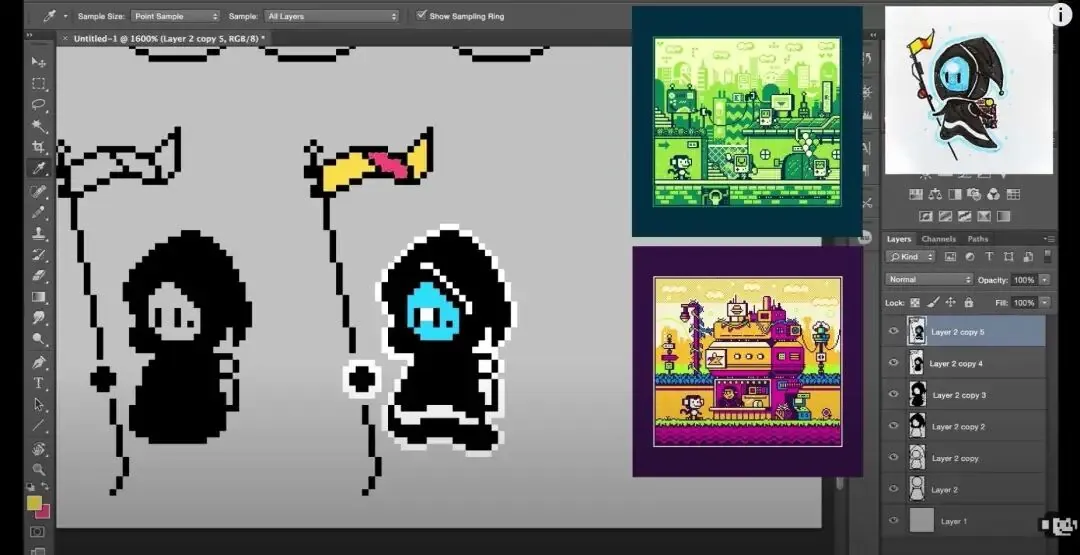Toggle lock all padlock
This screenshot has width=1080, height=555.
click(968, 302)
